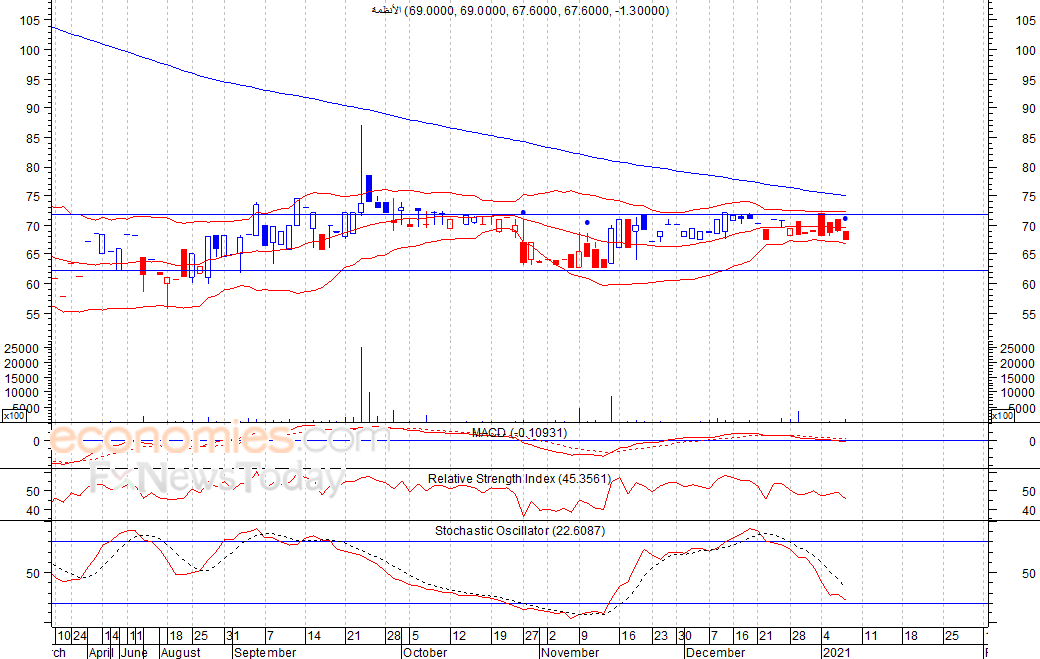1040x659 pixels.
Task: Click the date label 9 on time axis
Action: 584,636
